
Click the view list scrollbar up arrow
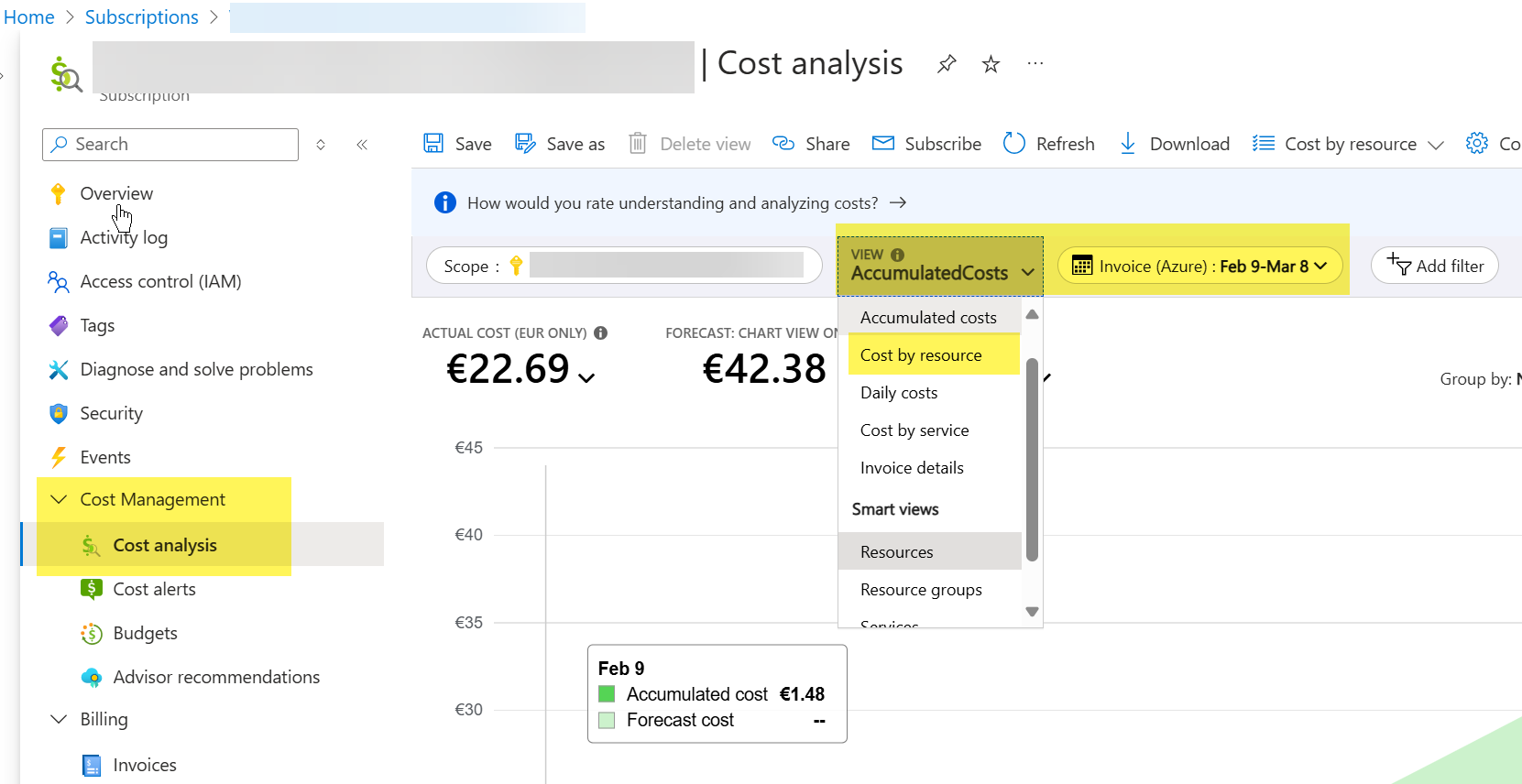tap(1032, 314)
